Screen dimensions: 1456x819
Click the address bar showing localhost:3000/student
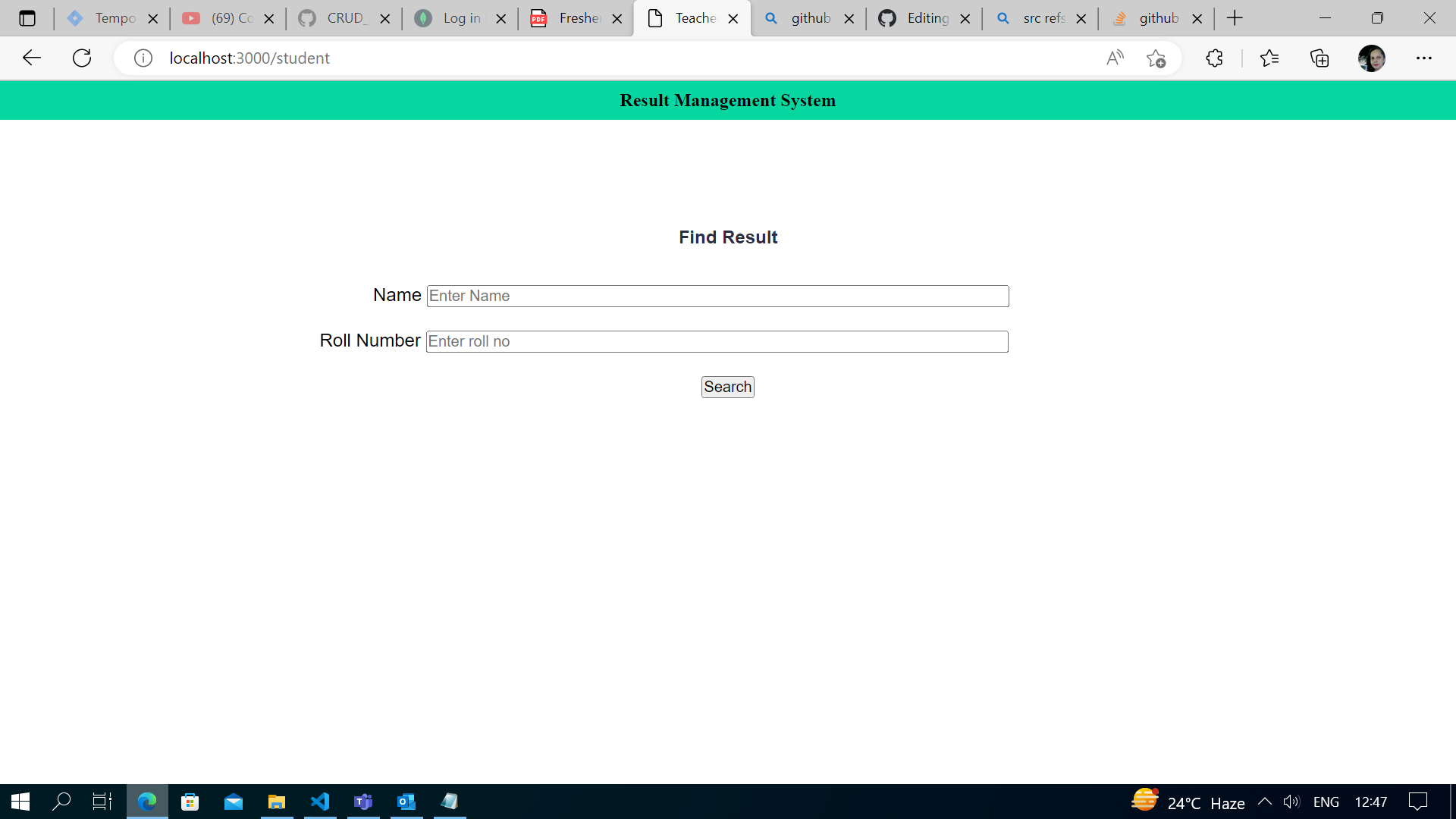pyautogui.click(x=249, y=58)
